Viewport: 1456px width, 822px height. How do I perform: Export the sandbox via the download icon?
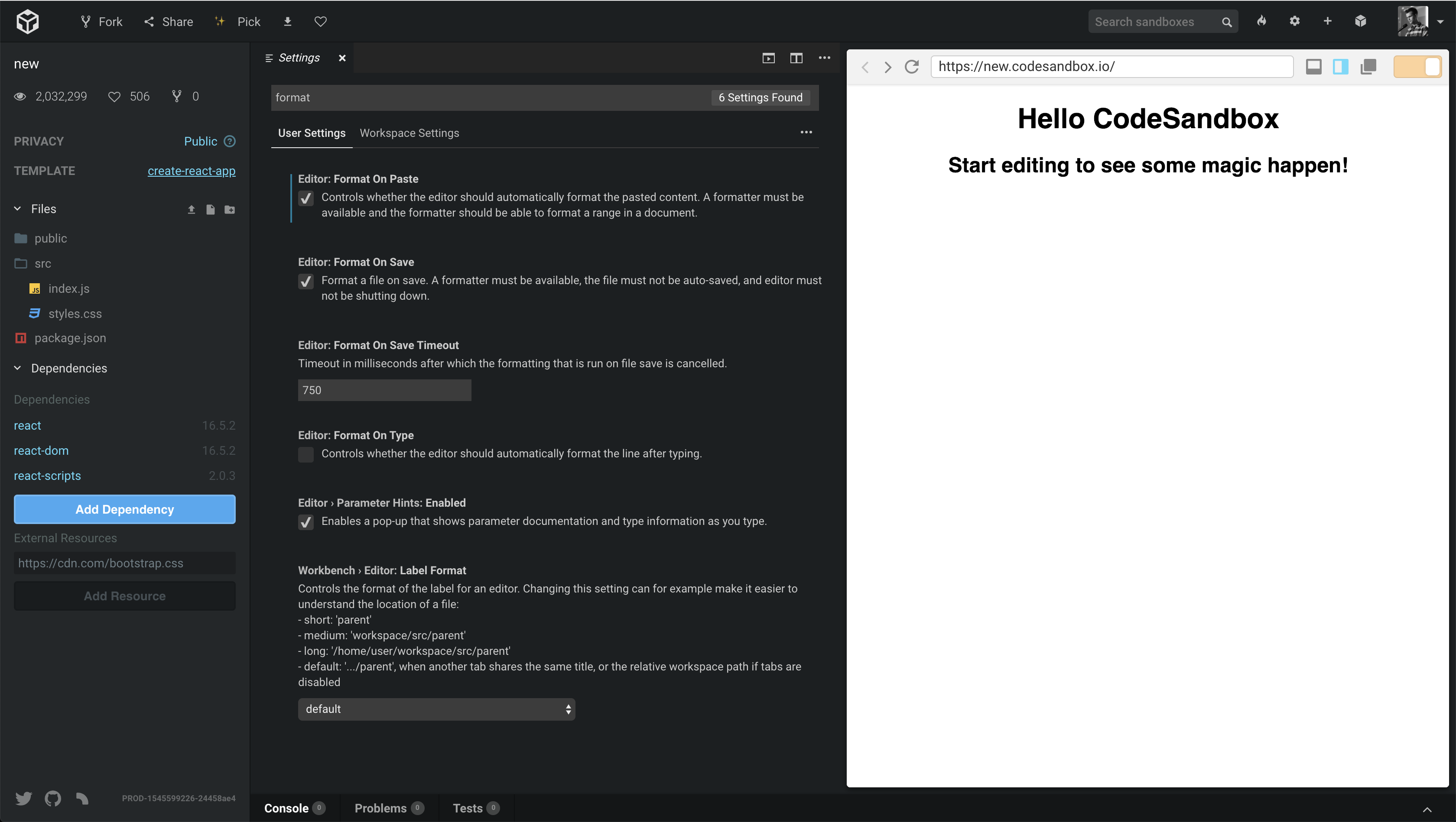coord(288,21)
